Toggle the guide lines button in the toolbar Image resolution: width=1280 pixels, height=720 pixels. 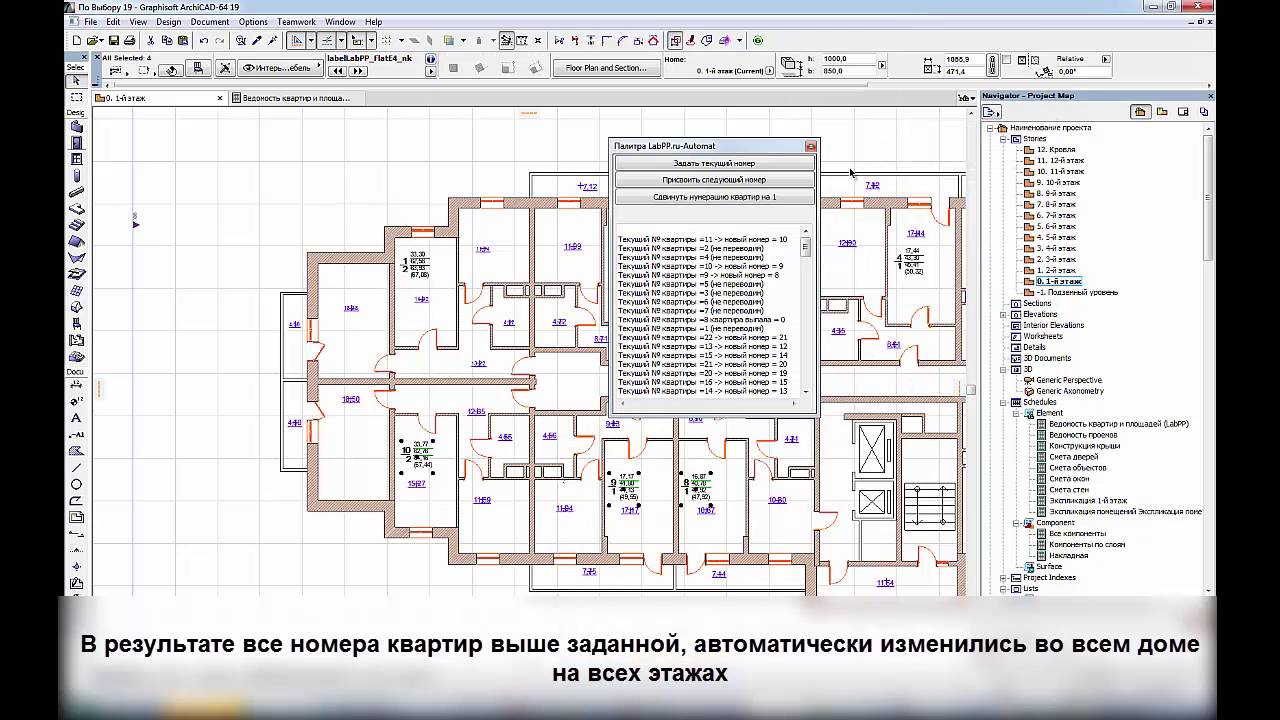tap(296, 41)
